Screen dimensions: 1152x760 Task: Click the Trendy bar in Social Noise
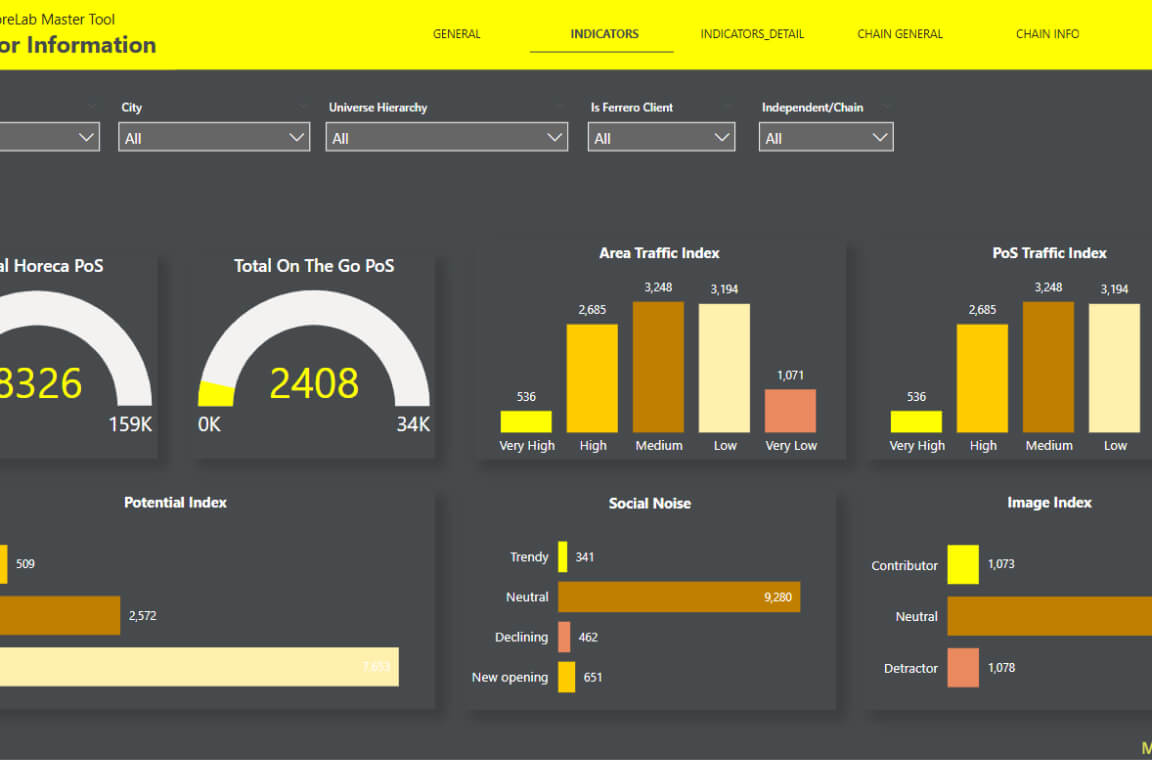coord(563,556)
